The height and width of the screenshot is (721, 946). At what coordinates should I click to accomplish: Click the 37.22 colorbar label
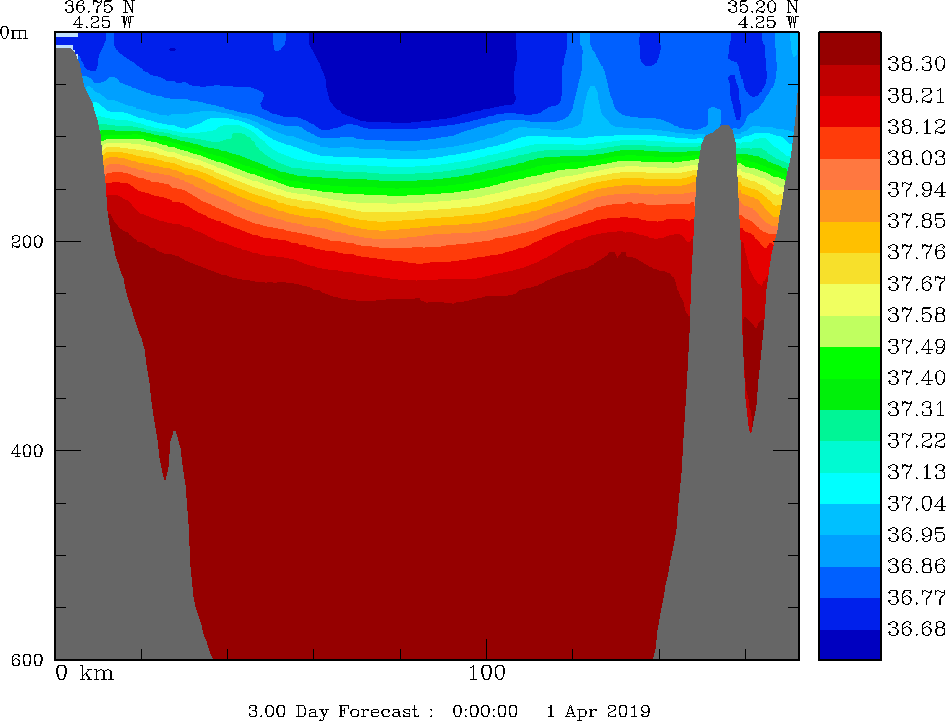click(916, 440)
